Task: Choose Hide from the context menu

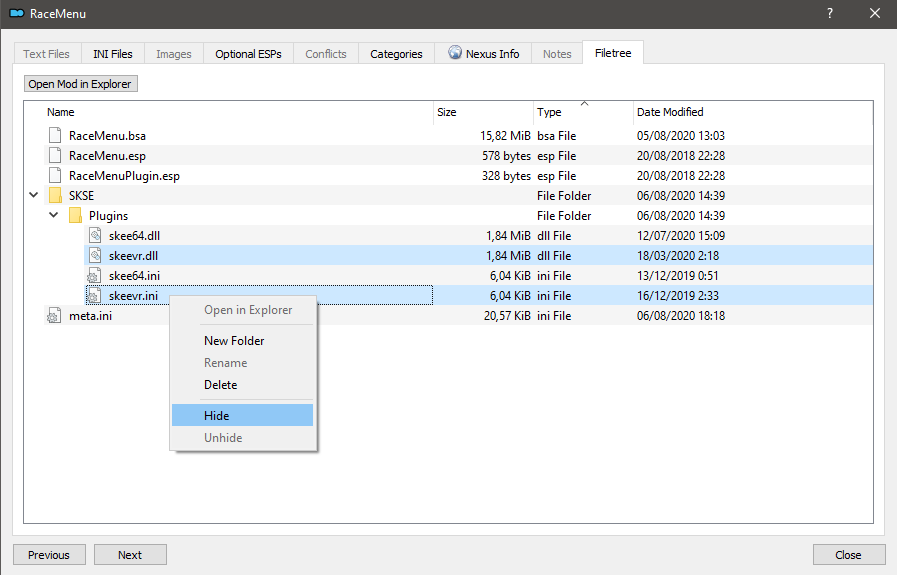Action: point(242,415)
